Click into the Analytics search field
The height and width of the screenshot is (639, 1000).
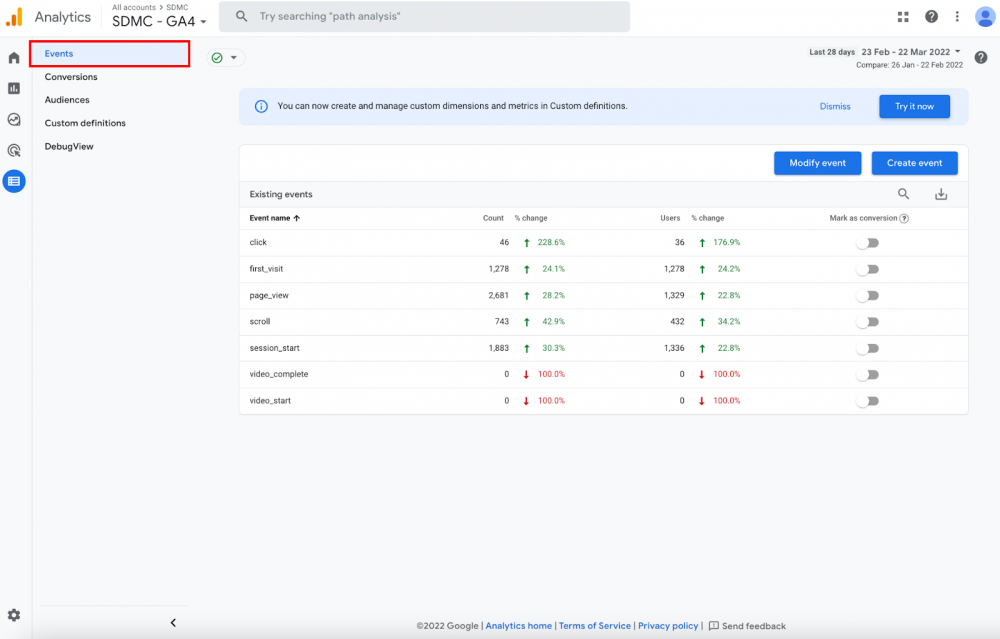424,17
